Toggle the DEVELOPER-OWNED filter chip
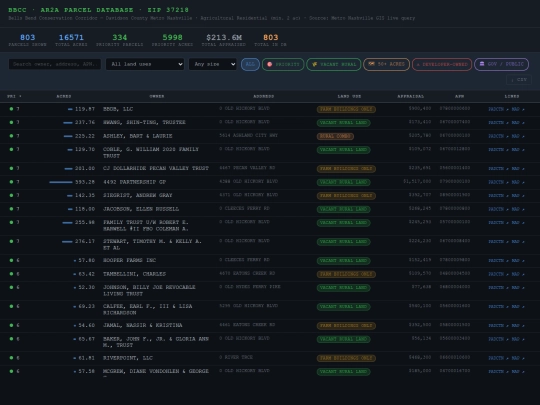 click(x=442, y=64)
